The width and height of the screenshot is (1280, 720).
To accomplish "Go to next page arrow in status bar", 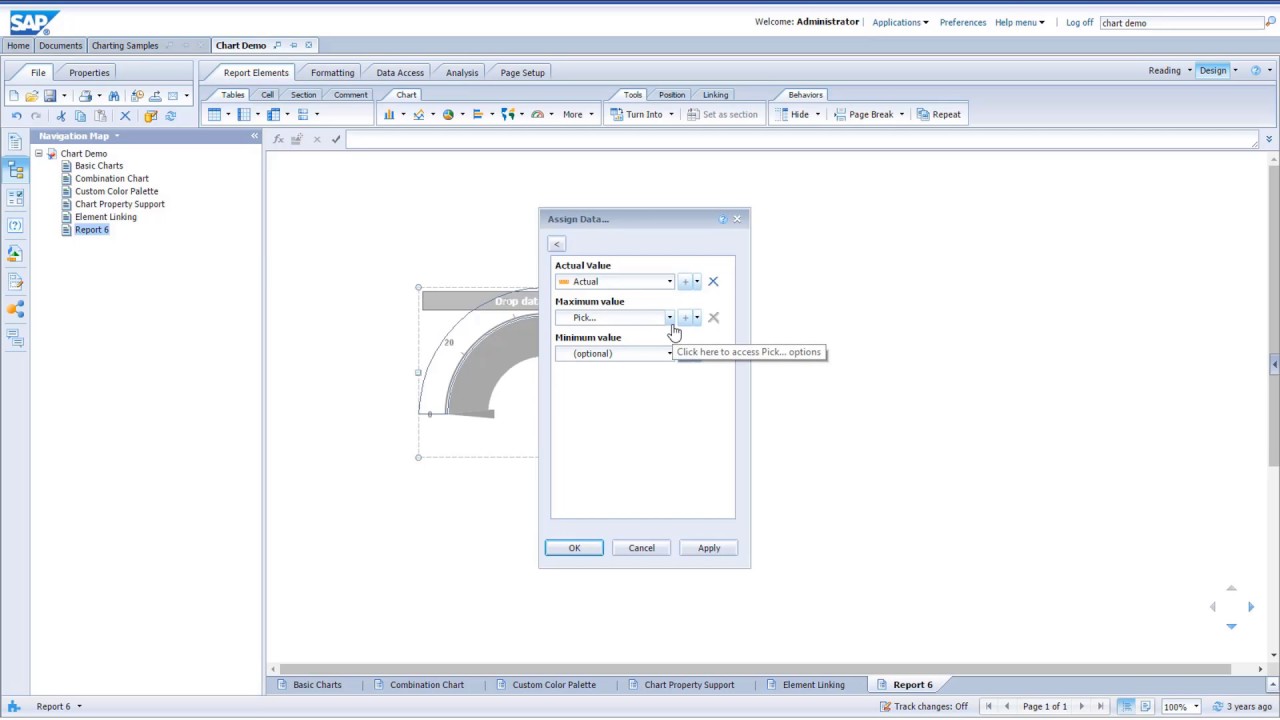I will [x=1081, y=707].
